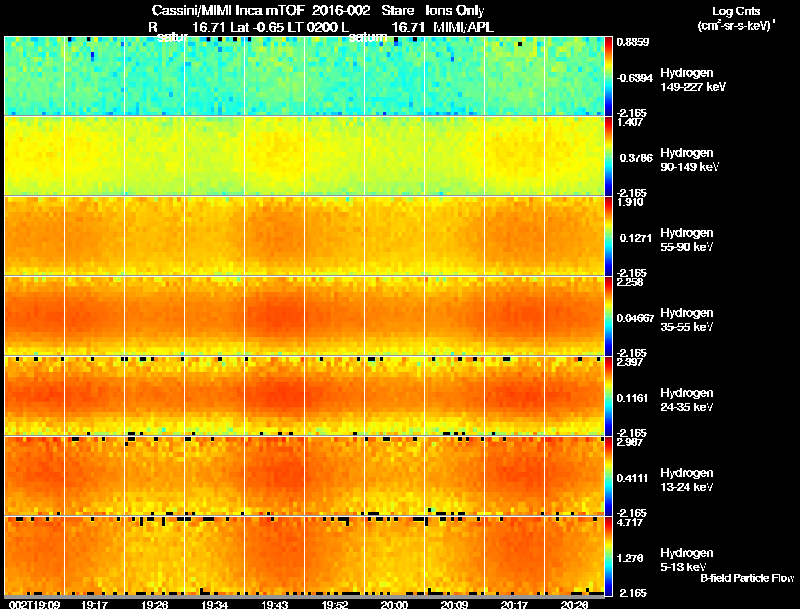Click the 20:09 time axis label
This screenshot has height=609, width=800.
click(x=454, y=605)
